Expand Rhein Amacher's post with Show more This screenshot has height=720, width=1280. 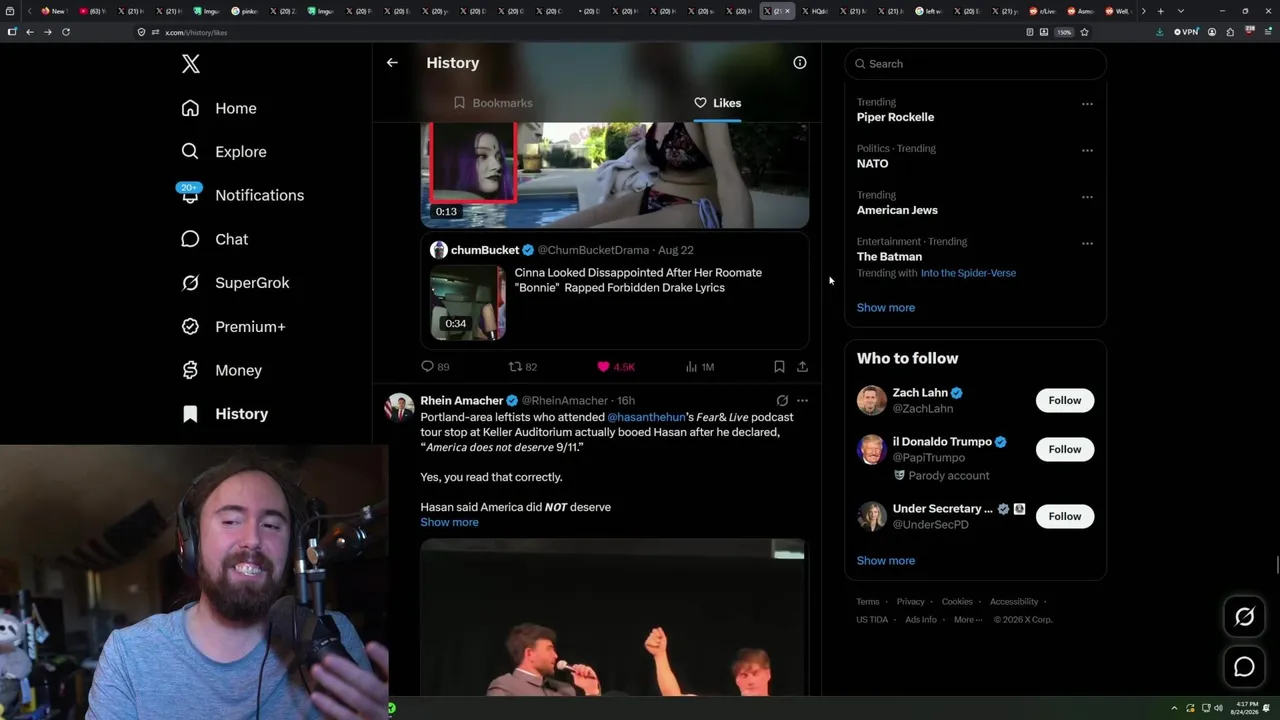pos(449,522)
